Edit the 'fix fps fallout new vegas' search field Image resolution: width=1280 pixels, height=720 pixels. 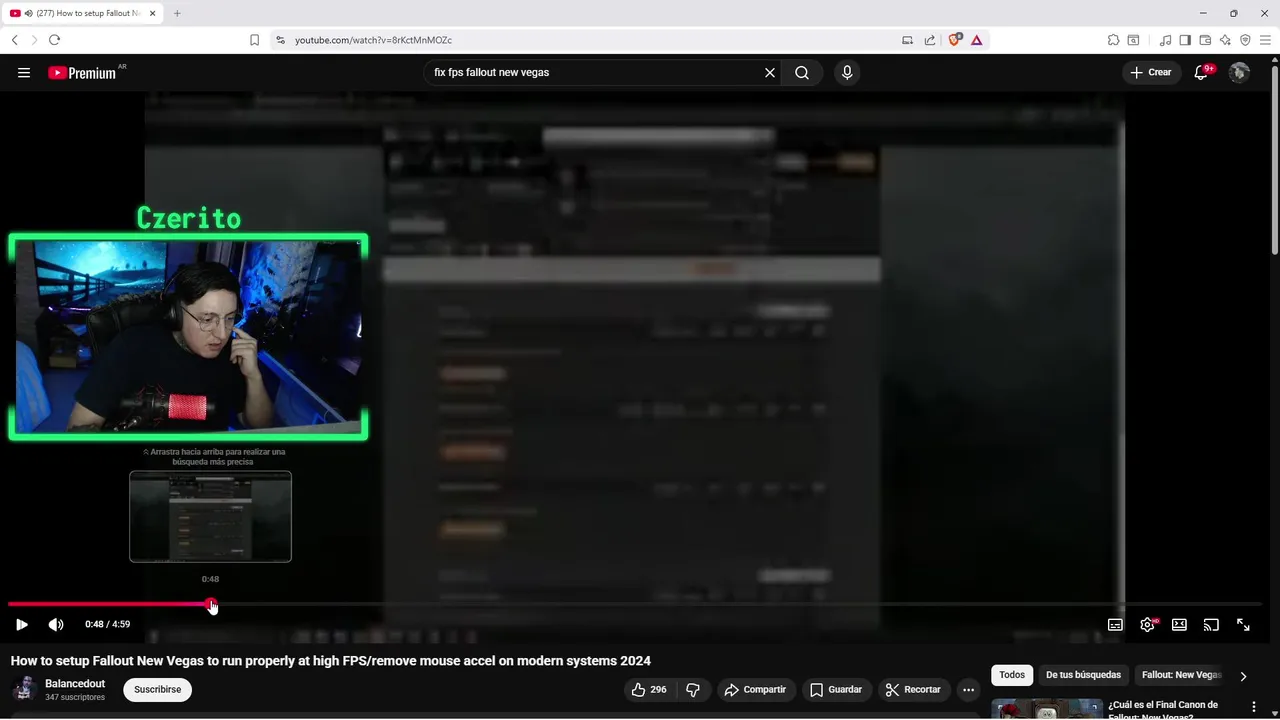(x=594, y=72)
